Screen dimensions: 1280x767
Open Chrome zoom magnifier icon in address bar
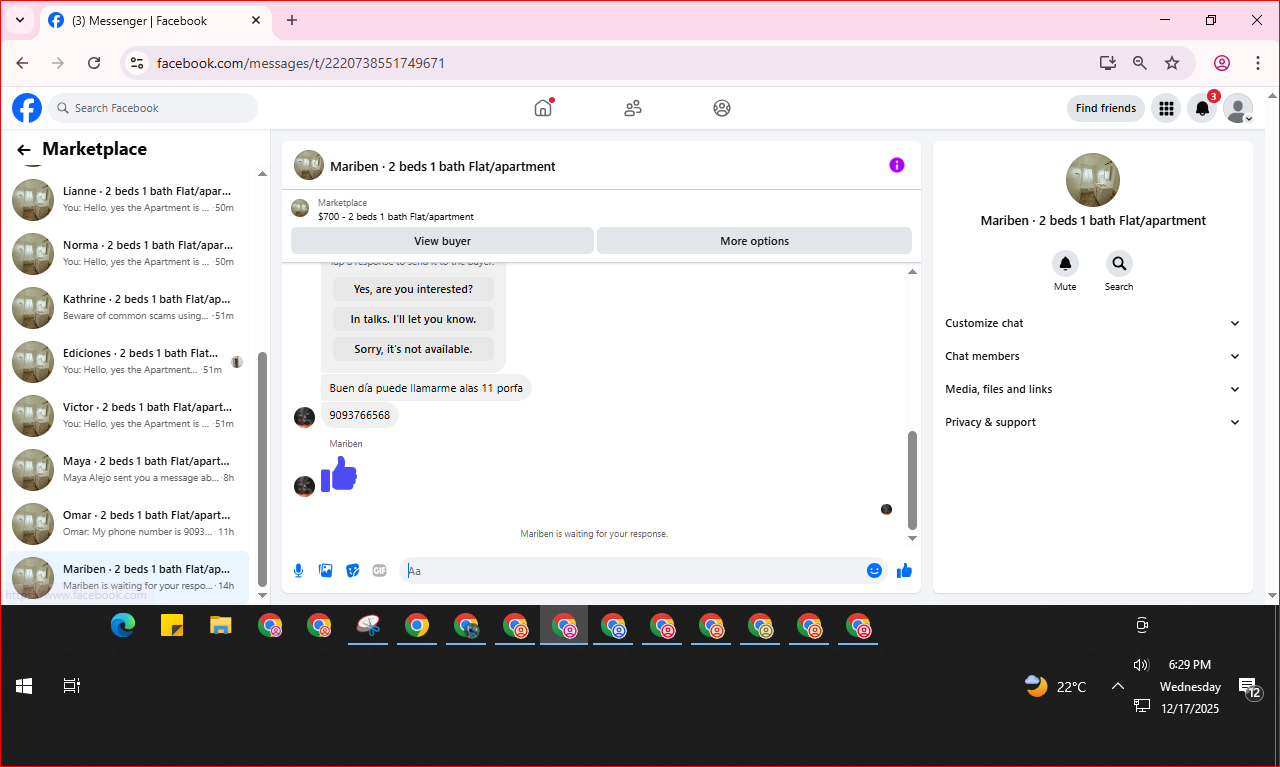(x=1140, y=63)
